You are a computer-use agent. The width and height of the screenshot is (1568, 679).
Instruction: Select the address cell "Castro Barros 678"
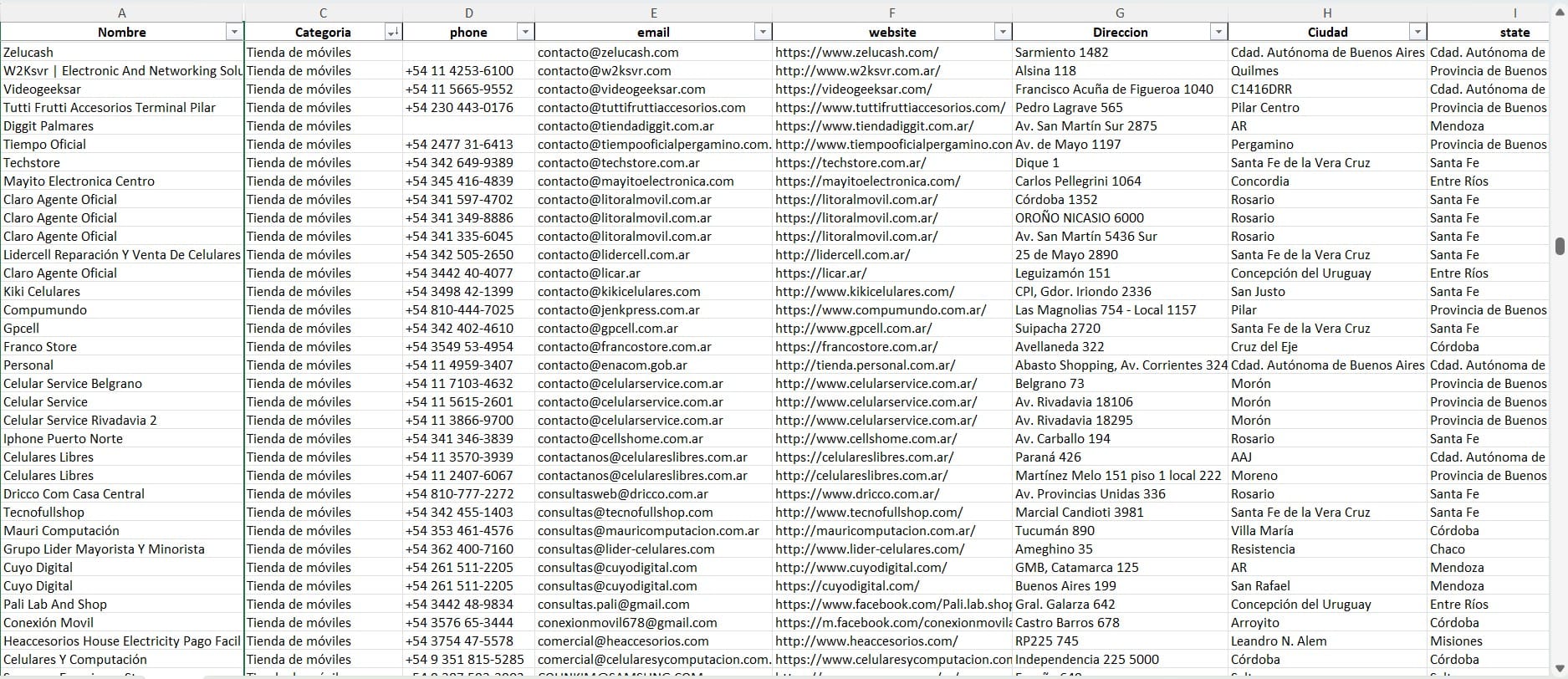pos(1120,622)
